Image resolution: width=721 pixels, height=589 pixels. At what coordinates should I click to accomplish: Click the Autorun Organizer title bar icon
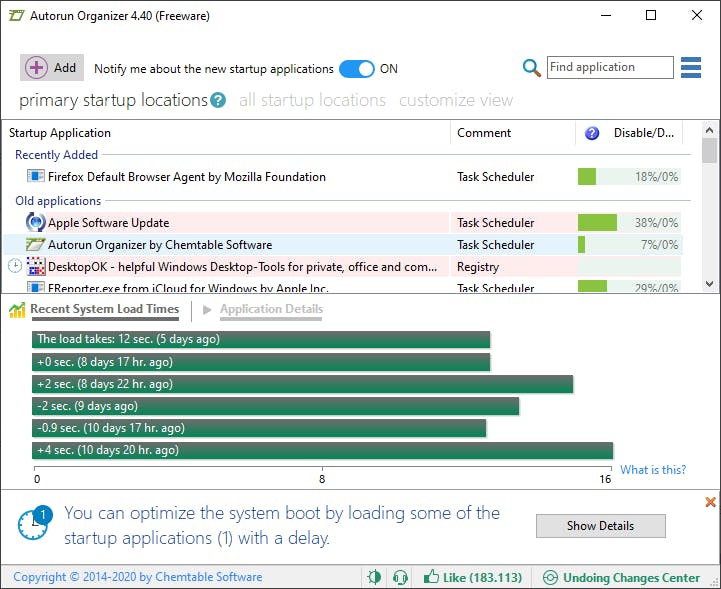[17, 16]
